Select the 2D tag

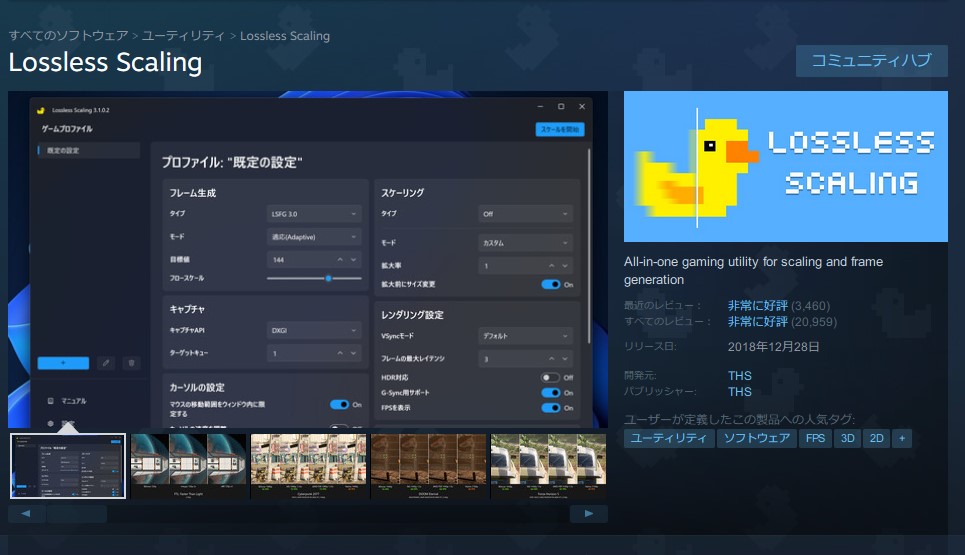click(x=876, y=438)
